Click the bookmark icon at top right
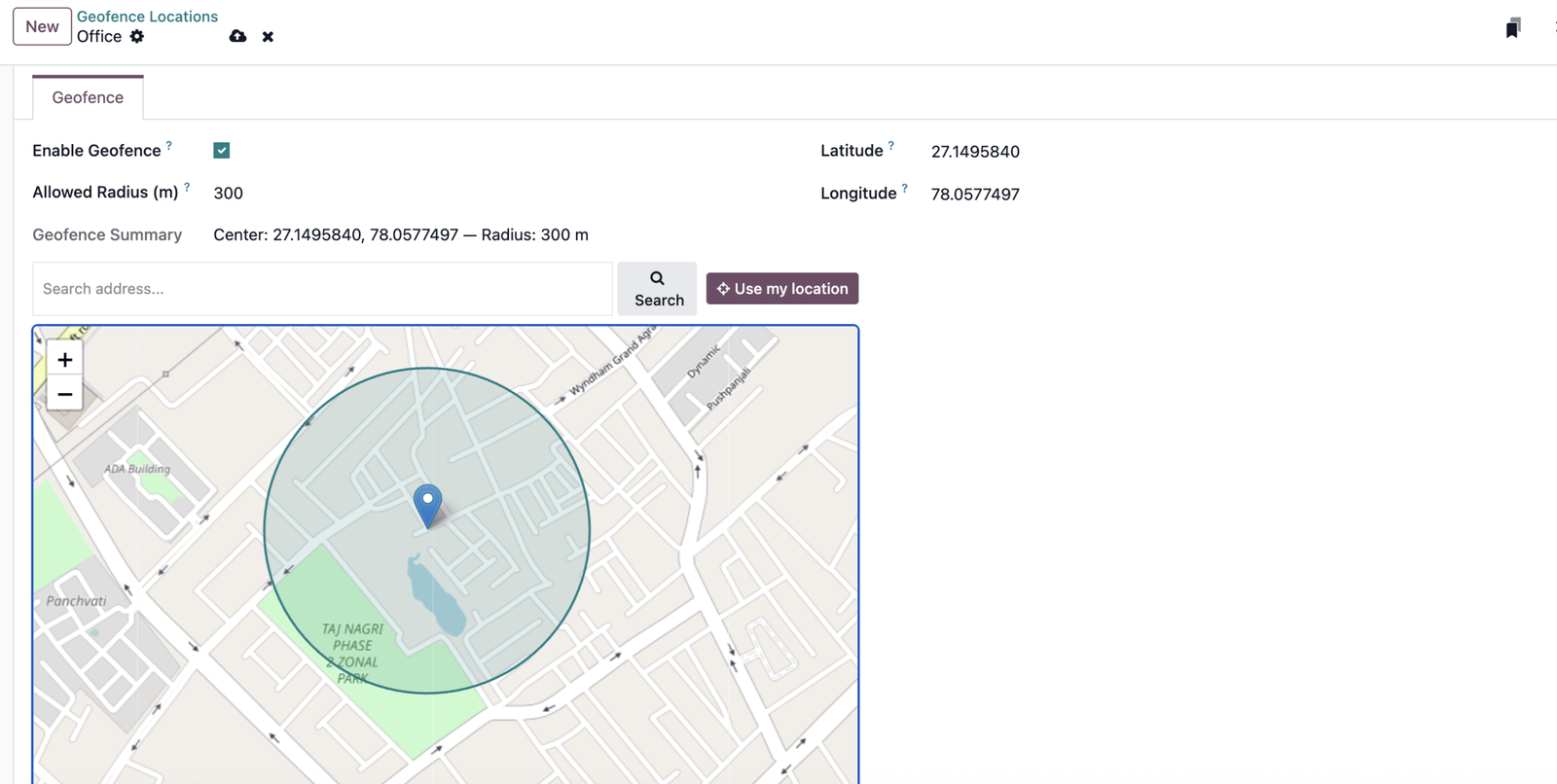This screenshot has width=1557, height=784. [1512, 28]
